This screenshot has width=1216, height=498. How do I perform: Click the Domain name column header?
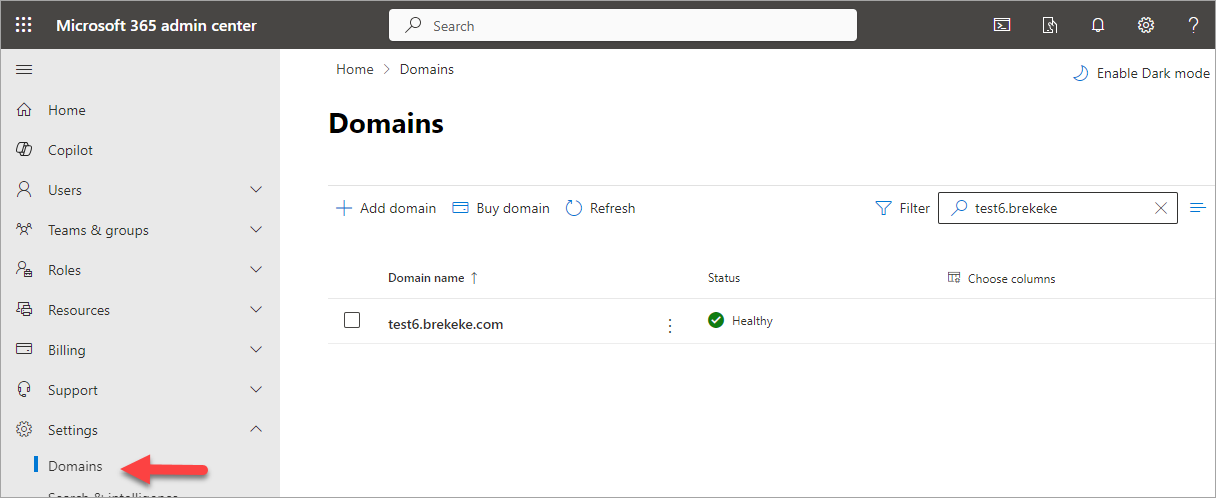pyautogui.click(x=426, y=278)
